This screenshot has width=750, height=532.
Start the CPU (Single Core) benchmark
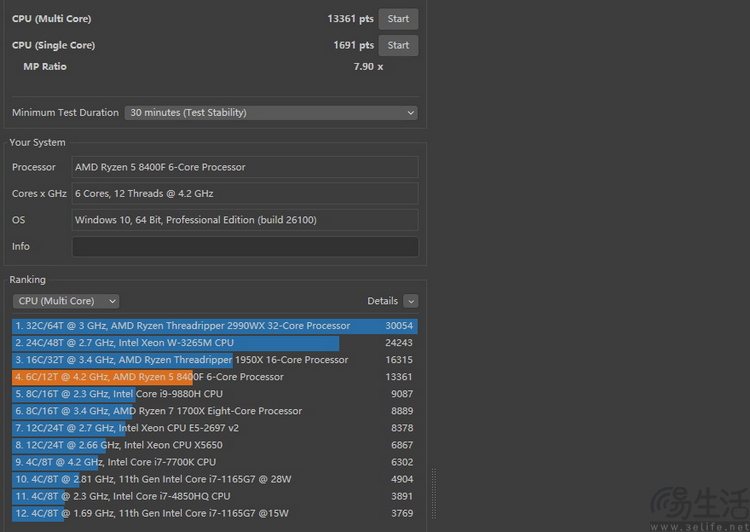(398, 45)
